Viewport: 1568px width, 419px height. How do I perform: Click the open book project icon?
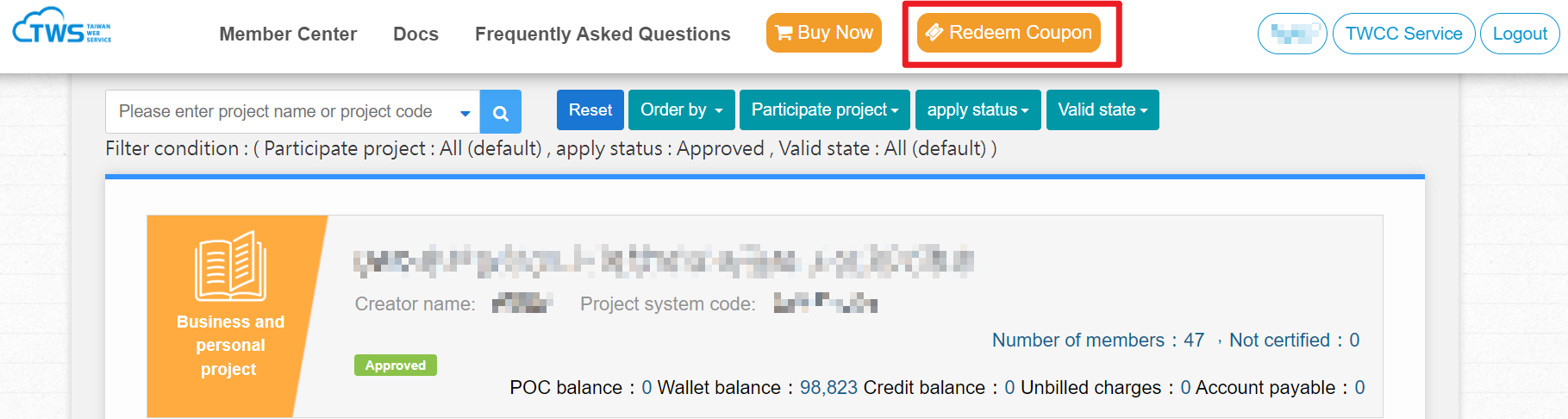click(230, 266)
